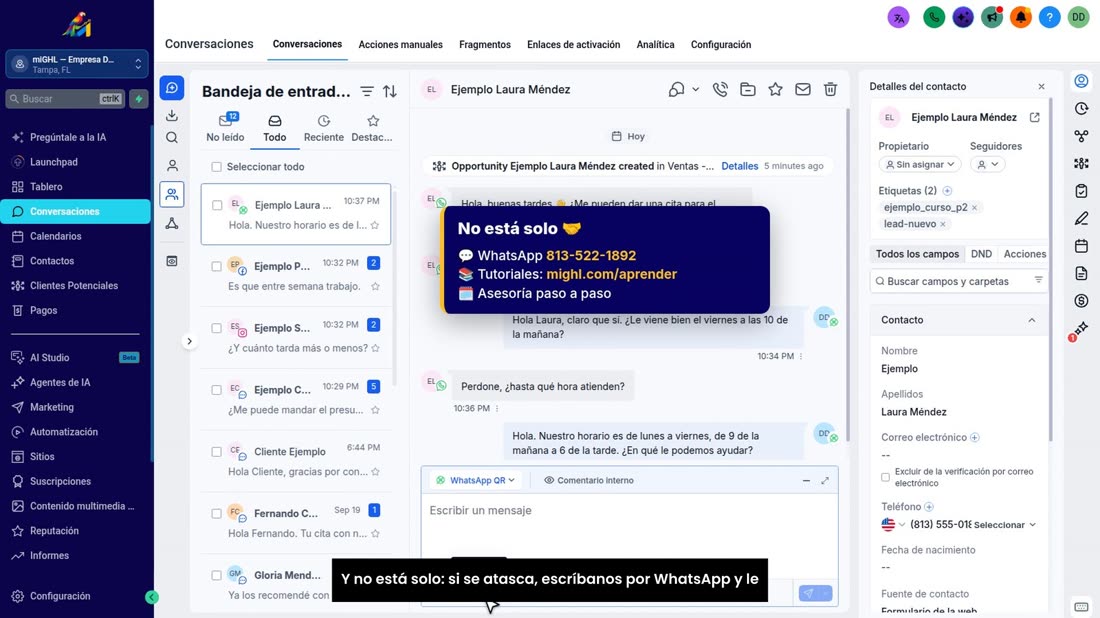1100x618 pixels.
Task: Open the orange notifications bell
Action: (x=1021, y=17)
